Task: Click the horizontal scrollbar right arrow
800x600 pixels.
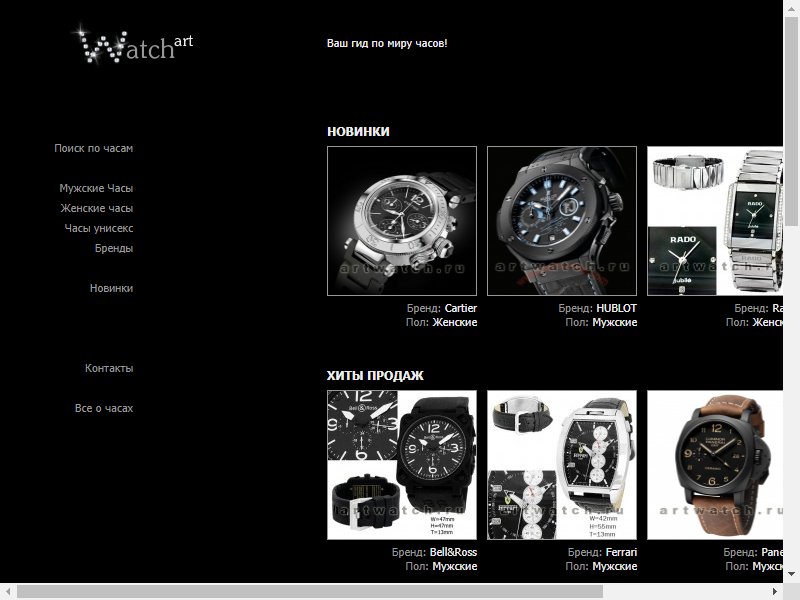Action: [x=774, y=592]
